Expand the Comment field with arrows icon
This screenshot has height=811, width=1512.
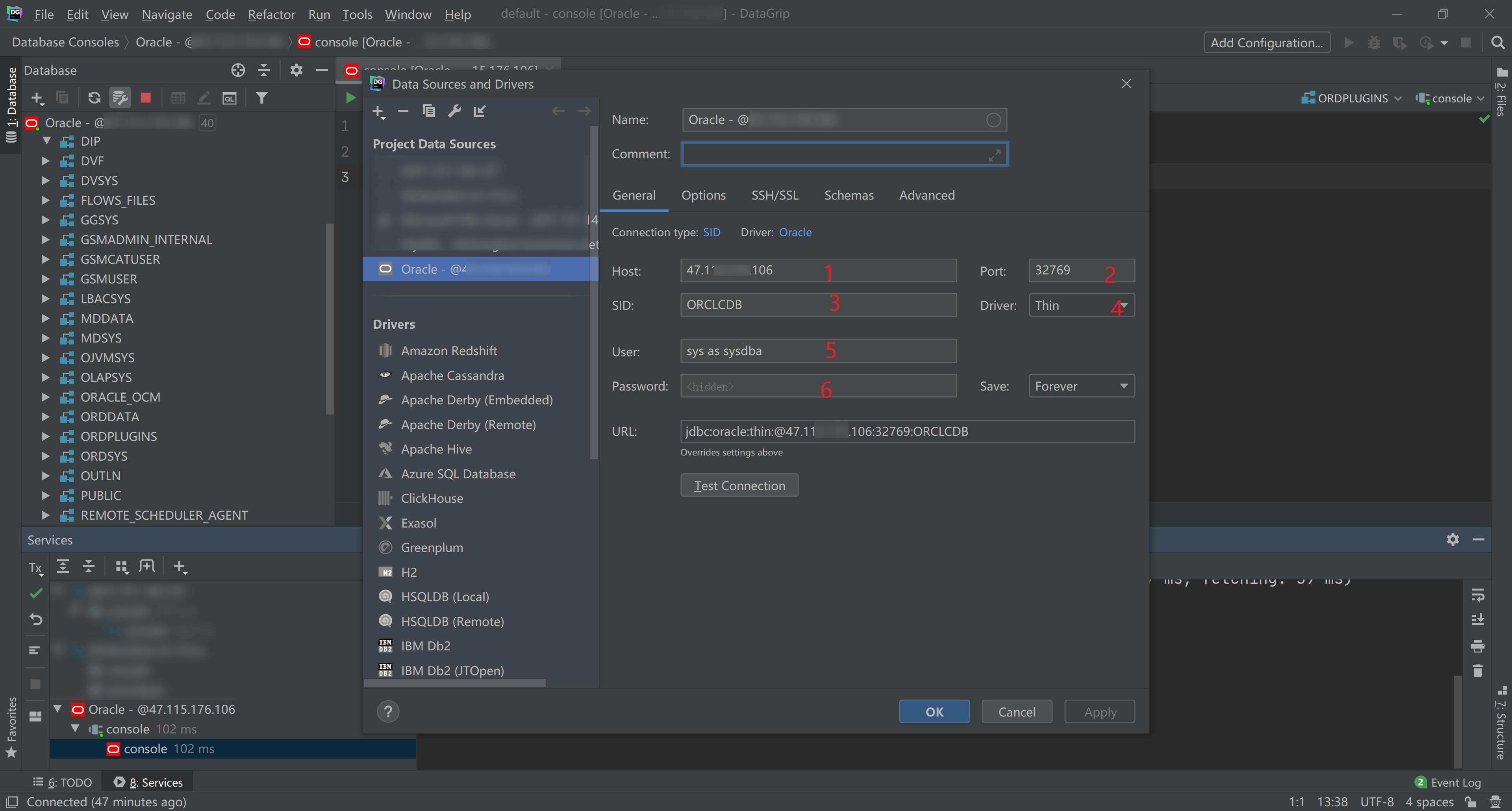(994, 155)
